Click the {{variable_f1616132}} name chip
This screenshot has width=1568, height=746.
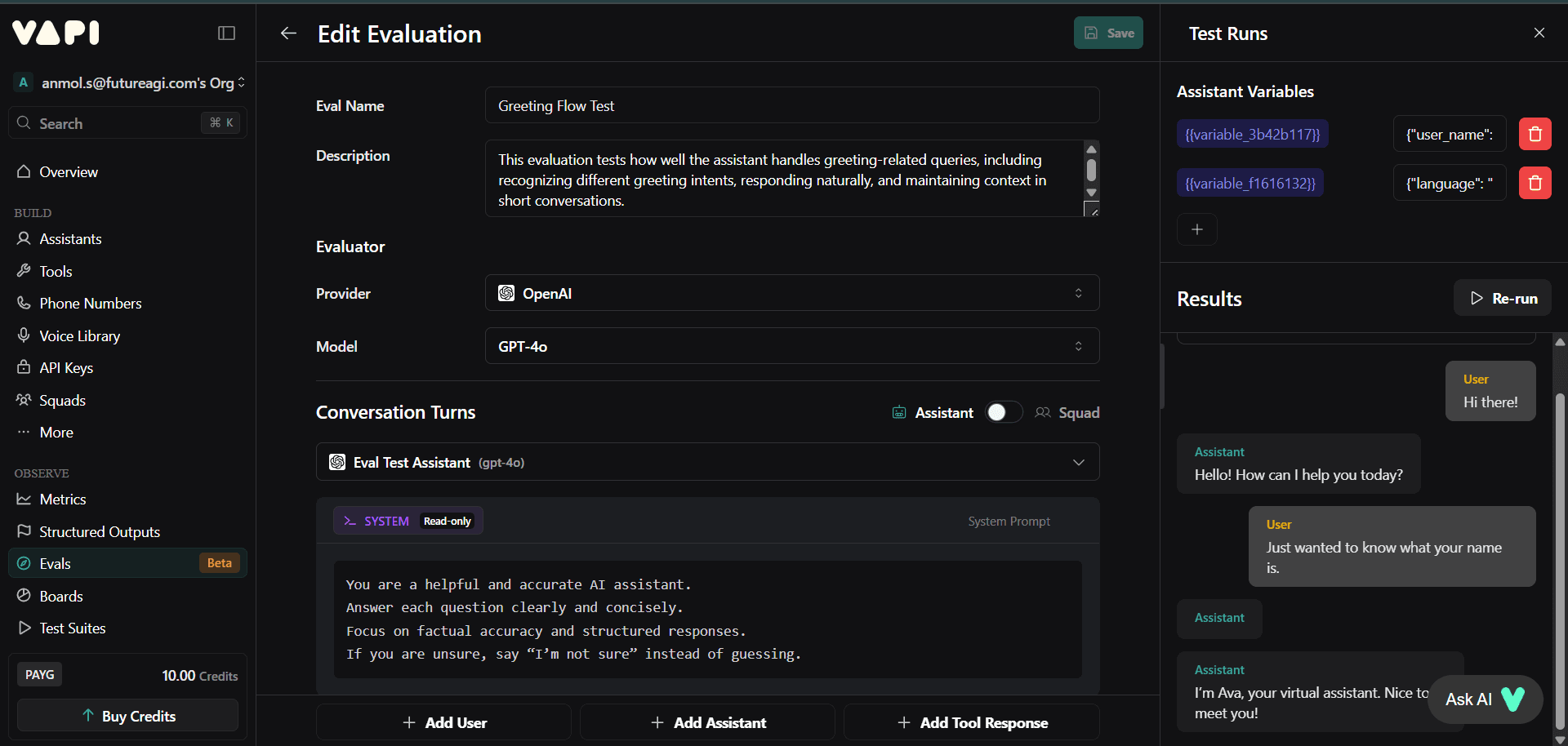[1250, 183]
